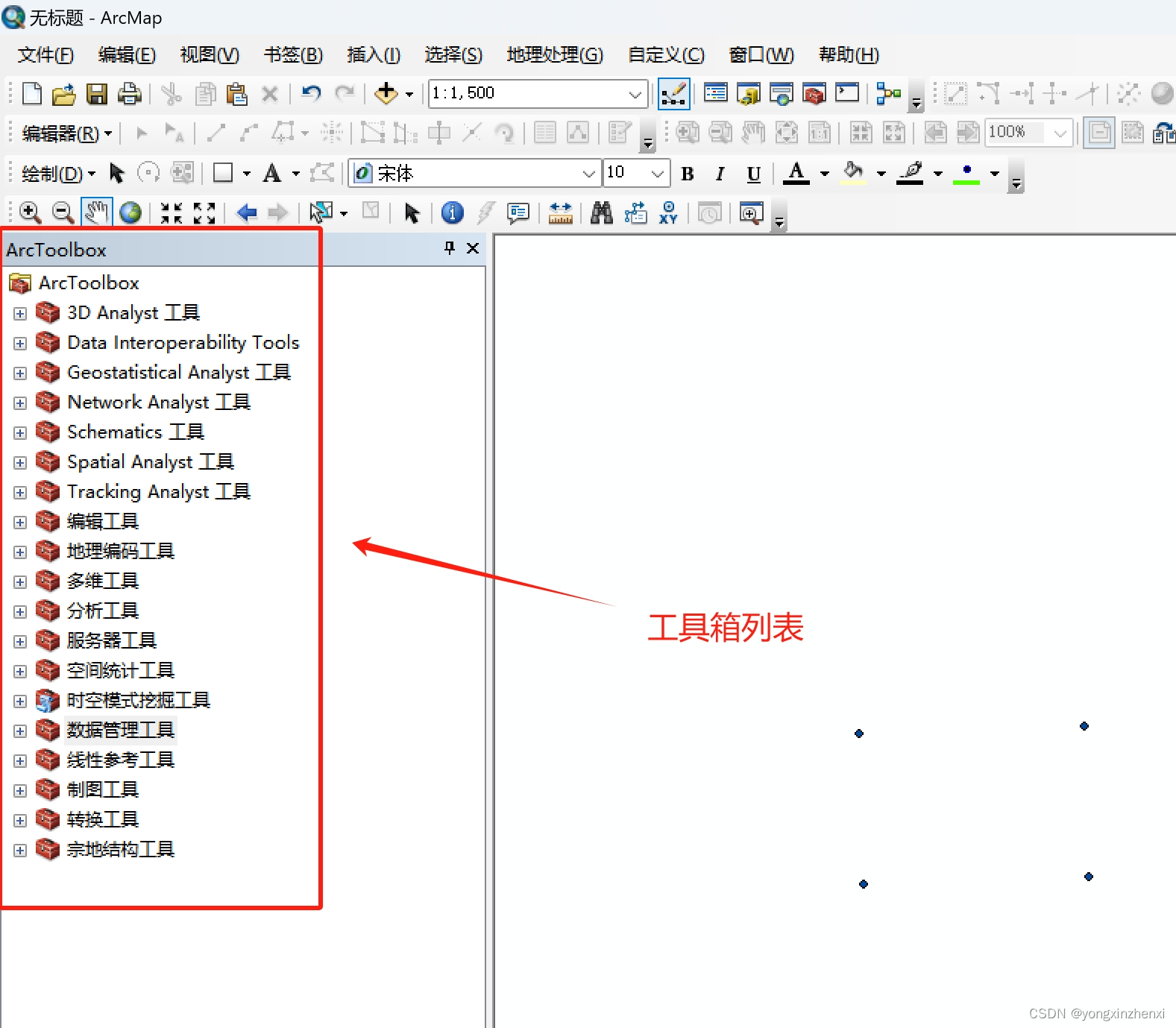
Task: Paste from clipboard icon
Action: pos(237,94)
